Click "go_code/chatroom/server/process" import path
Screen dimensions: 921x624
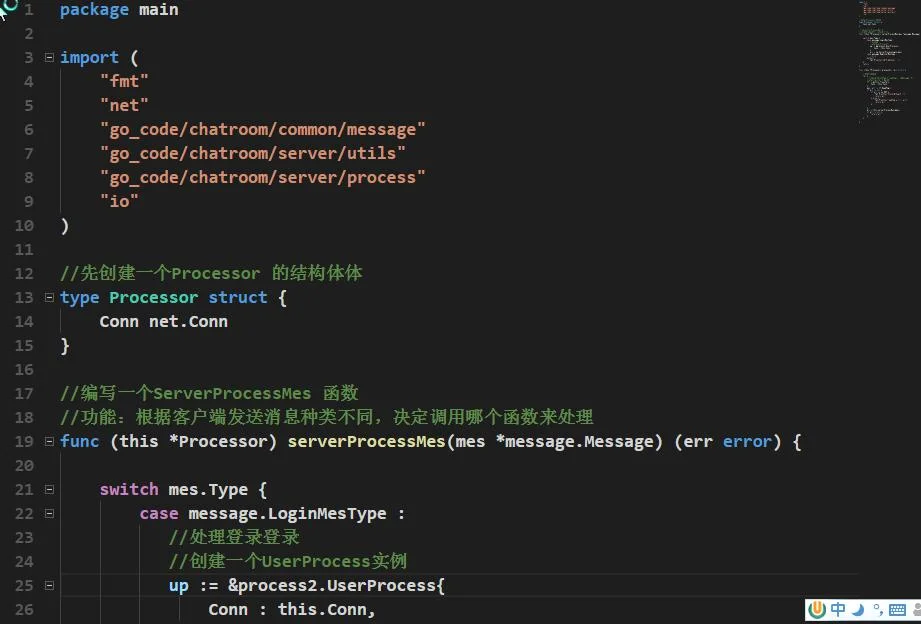click(263, 177)
